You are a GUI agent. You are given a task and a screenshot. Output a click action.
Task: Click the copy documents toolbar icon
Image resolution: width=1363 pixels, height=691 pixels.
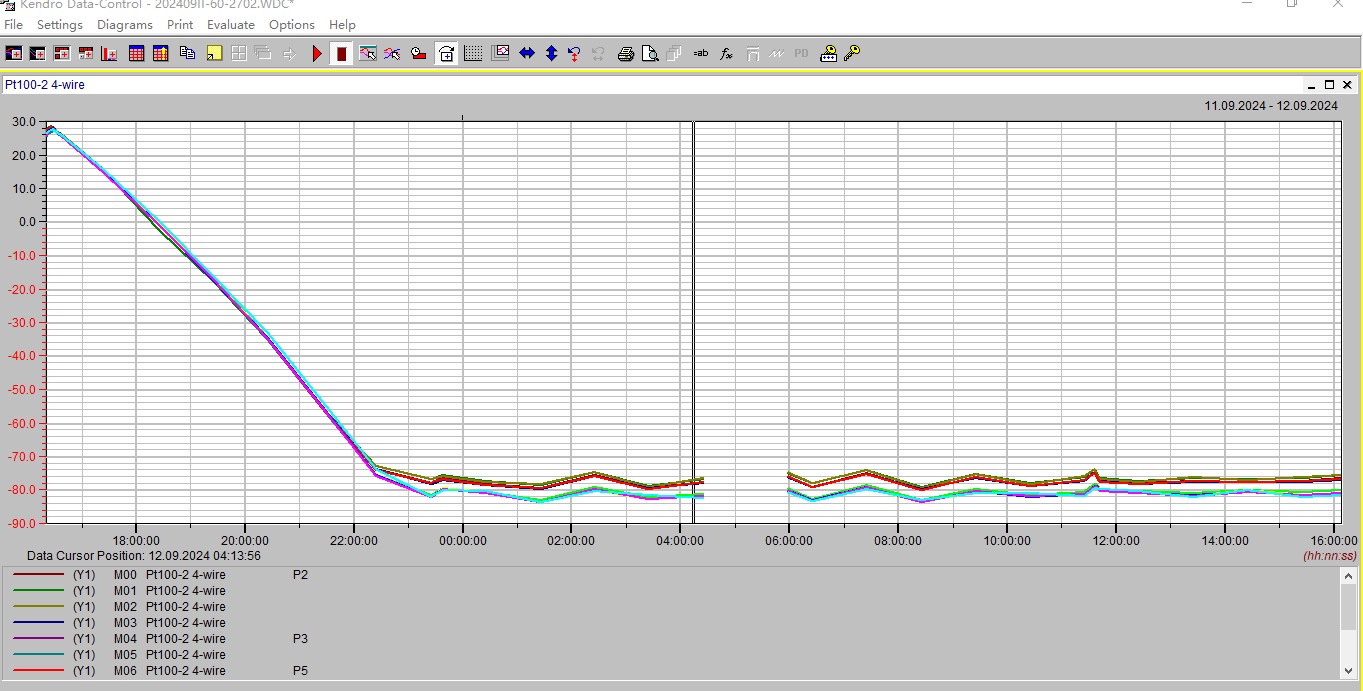coord(187,54)
